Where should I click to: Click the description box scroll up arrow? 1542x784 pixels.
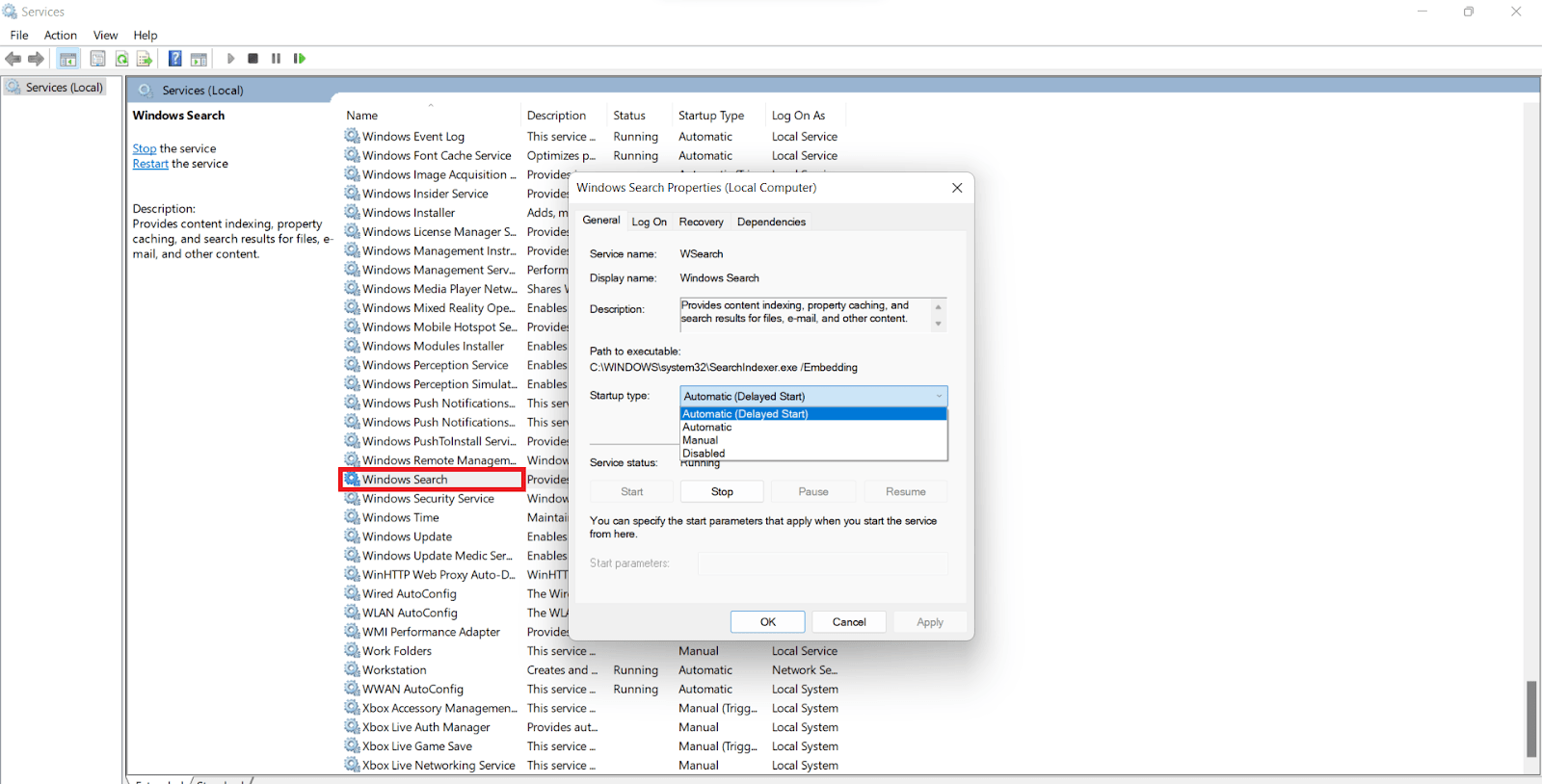[939, 307]
